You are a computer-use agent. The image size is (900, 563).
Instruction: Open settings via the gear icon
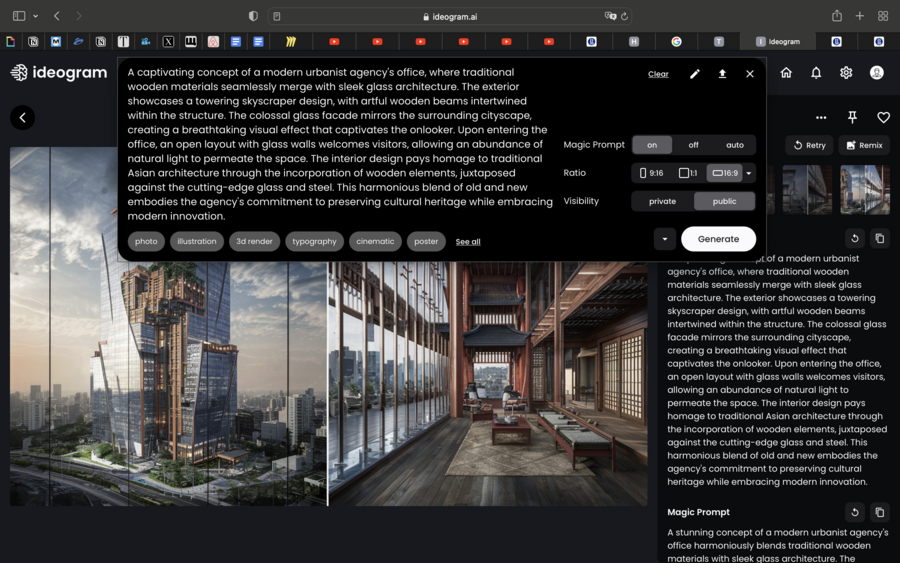[x=846, y=73]
